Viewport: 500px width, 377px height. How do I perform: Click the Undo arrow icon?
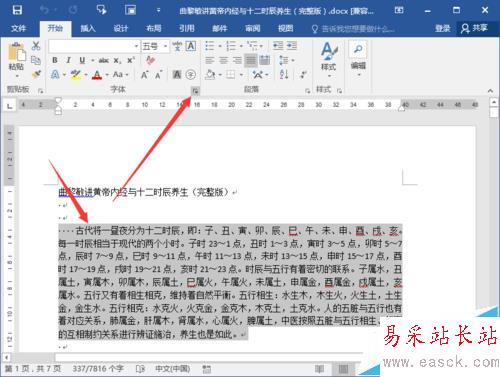coord(44,10)
